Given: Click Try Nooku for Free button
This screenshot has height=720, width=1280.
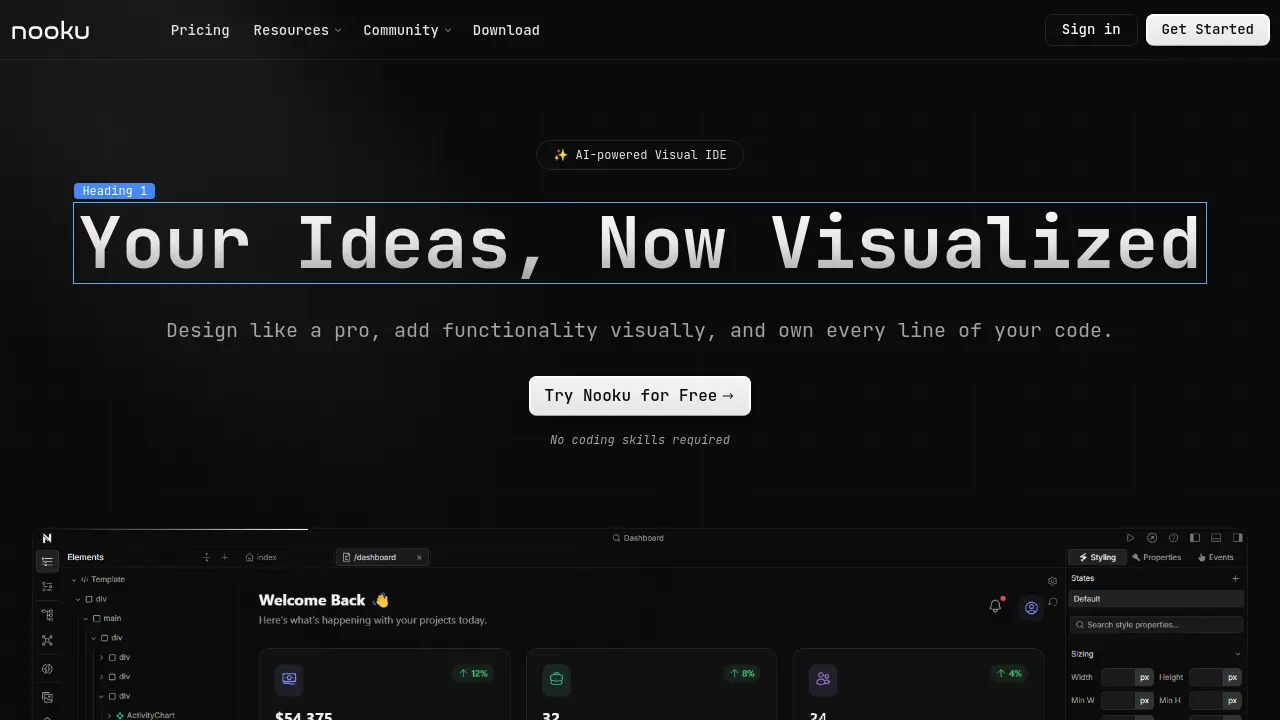Looking at the screenshot, I should click(x=640, y=396).
